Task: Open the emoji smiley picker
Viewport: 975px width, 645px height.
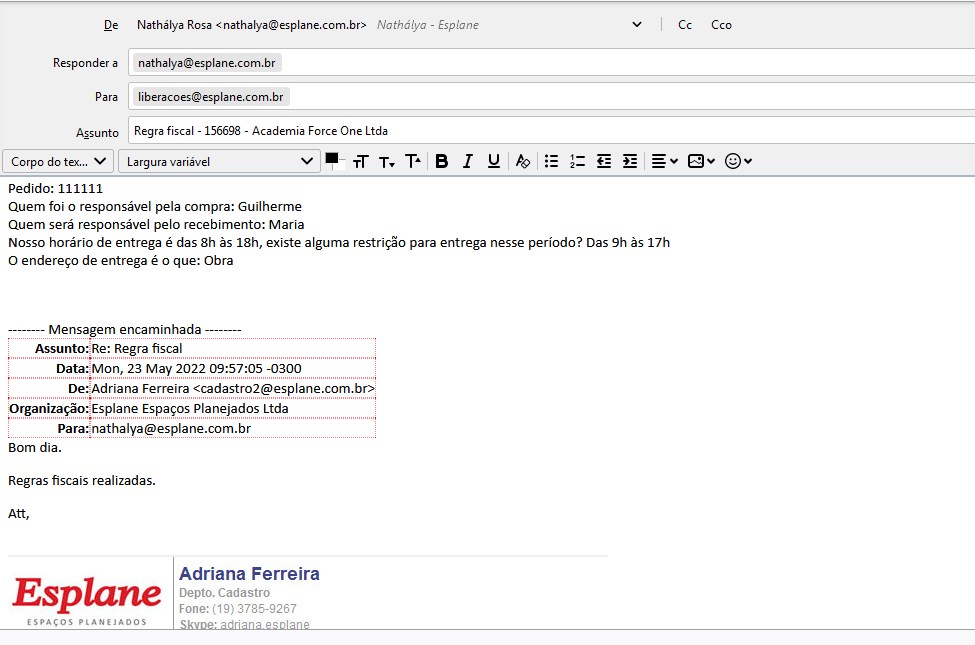Action: pos(738,161)
